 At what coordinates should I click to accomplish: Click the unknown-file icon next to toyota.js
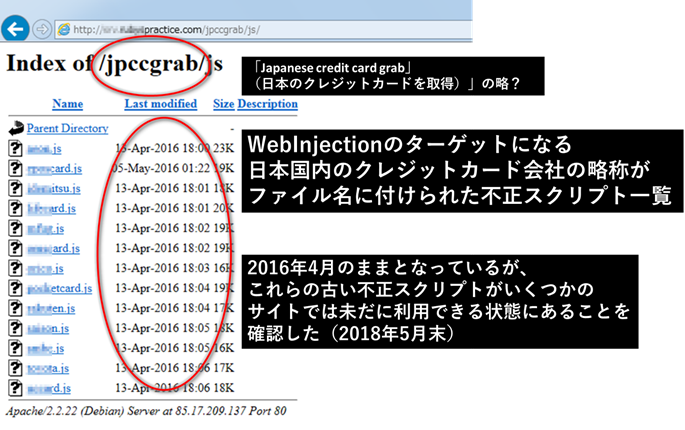(x=15, y=368)
